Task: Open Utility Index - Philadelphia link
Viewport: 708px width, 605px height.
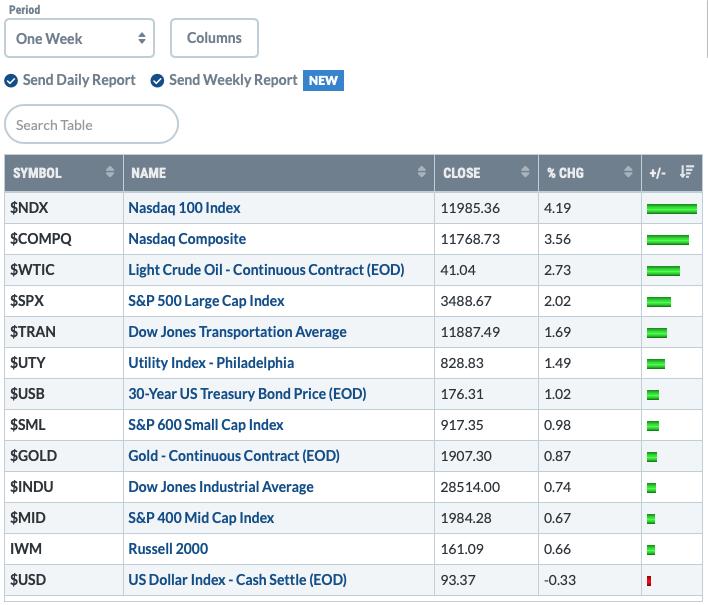Action: (211, 363)
